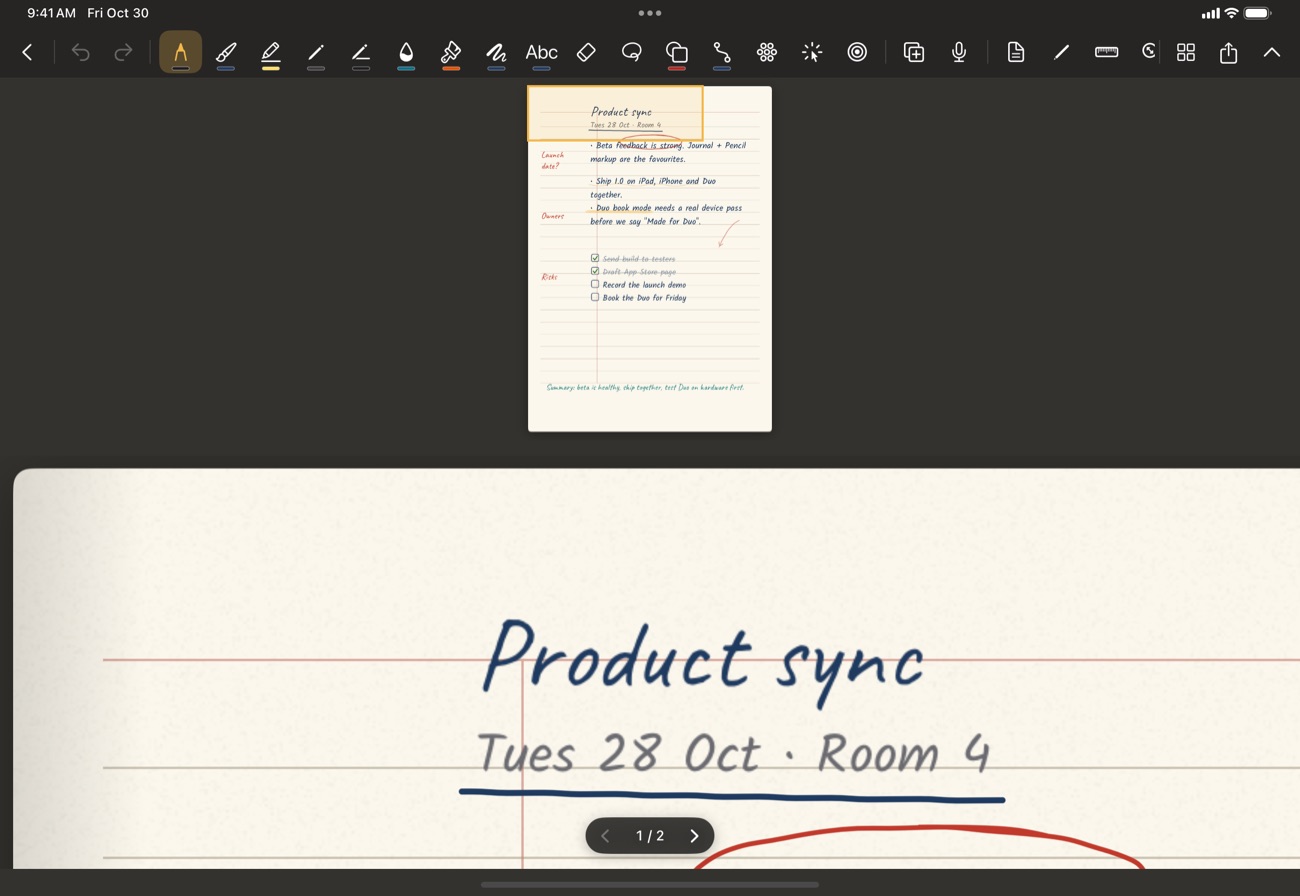Select the fountain pen tool
This screenshot has height=896, width=1300.
pos(180,53)
